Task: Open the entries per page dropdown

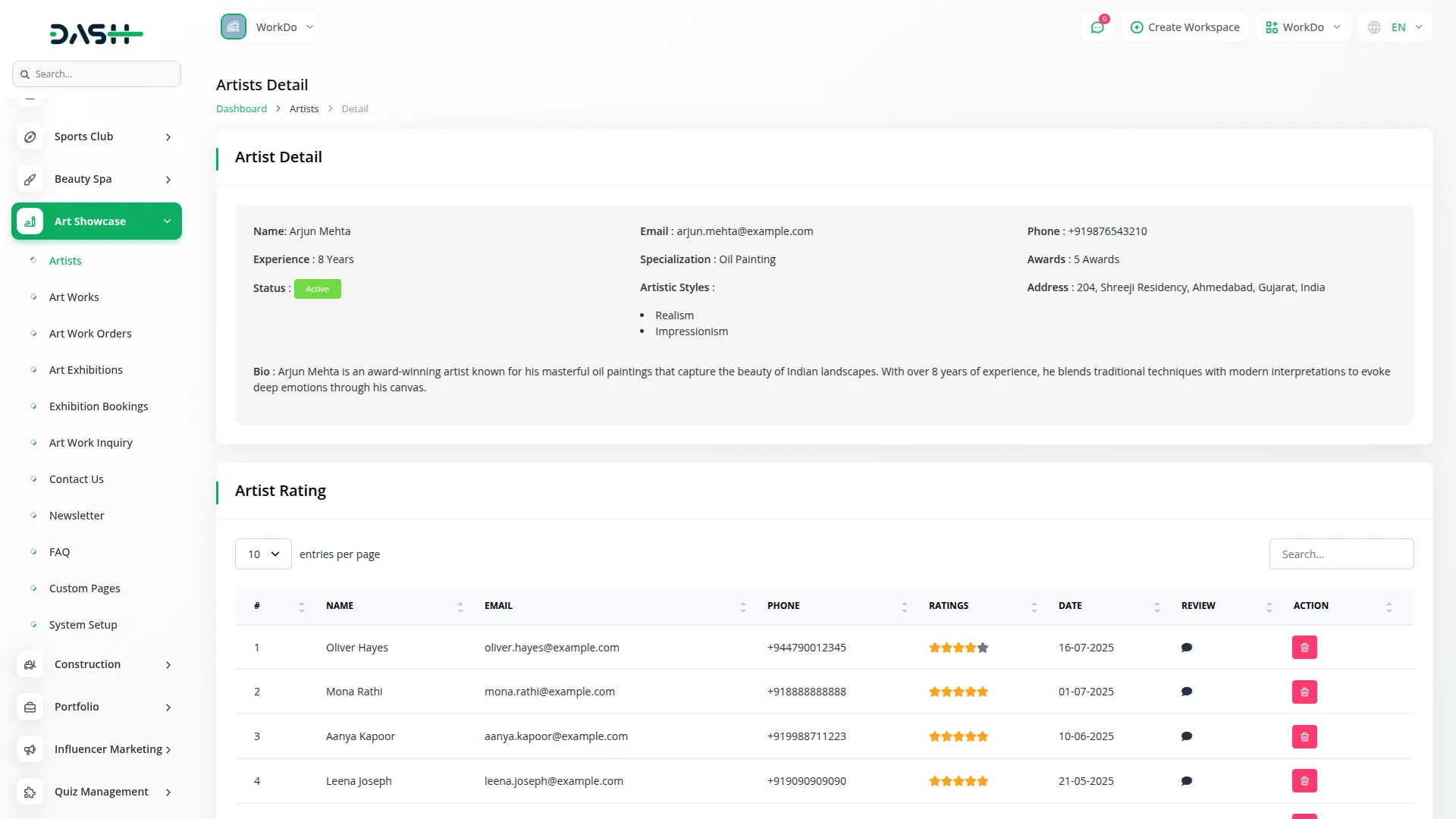Action: (263, 554)
